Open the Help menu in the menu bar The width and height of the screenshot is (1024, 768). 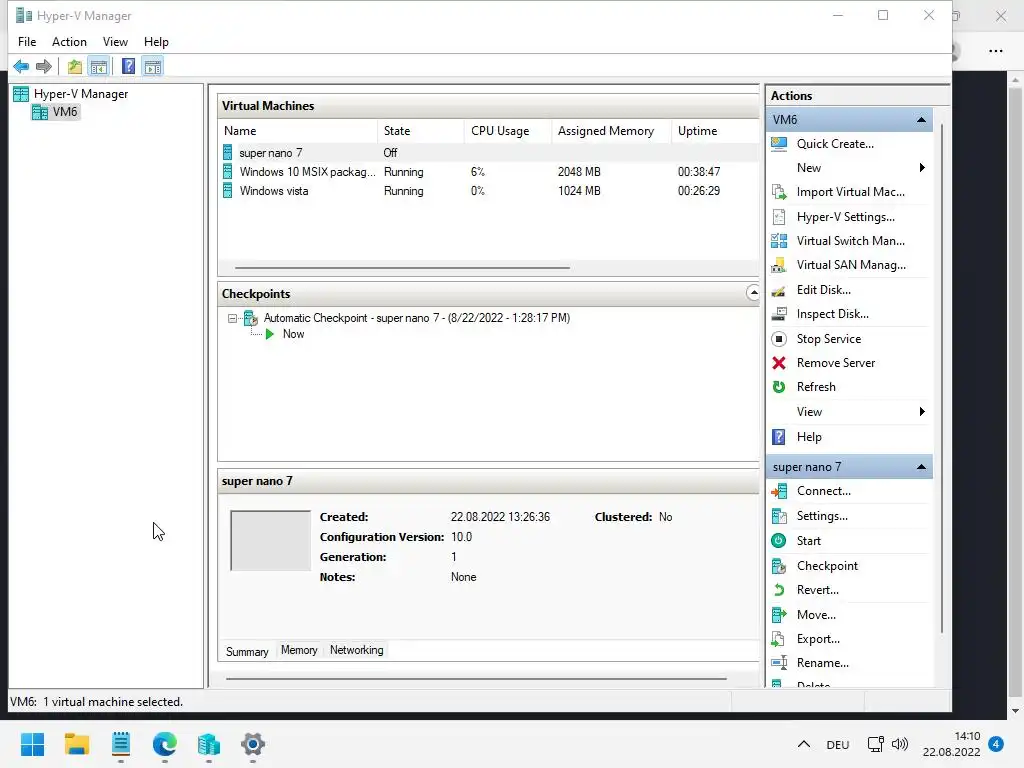[156, 42]
